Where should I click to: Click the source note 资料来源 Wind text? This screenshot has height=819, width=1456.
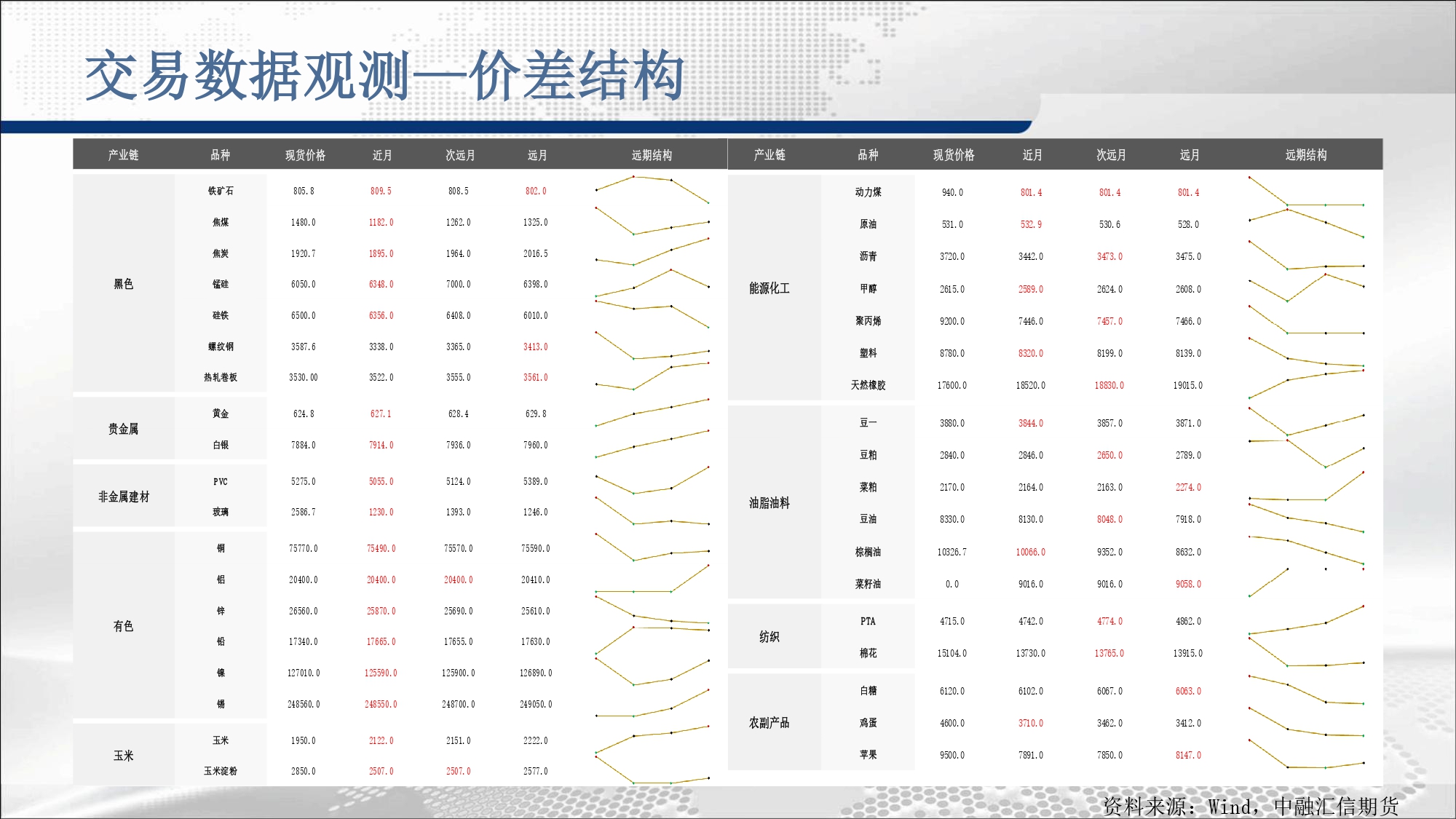pos(1250,806)
